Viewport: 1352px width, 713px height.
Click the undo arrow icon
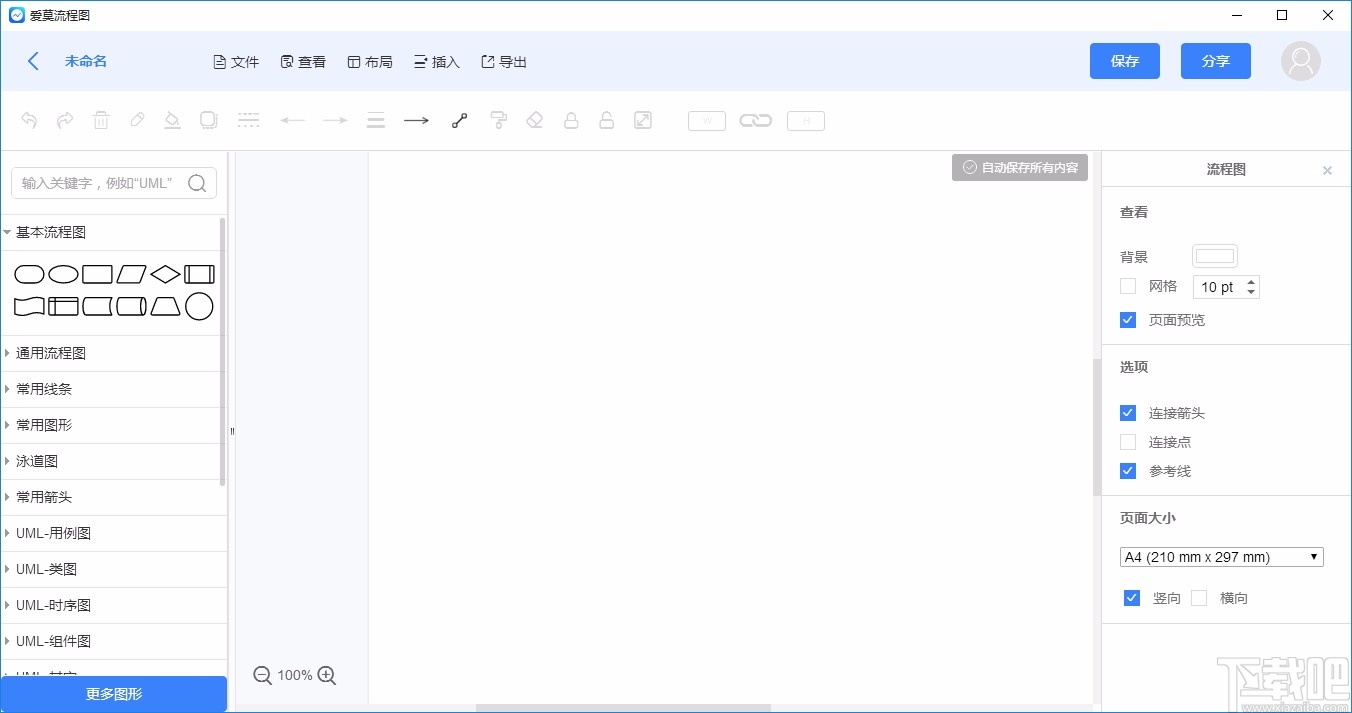29,121
